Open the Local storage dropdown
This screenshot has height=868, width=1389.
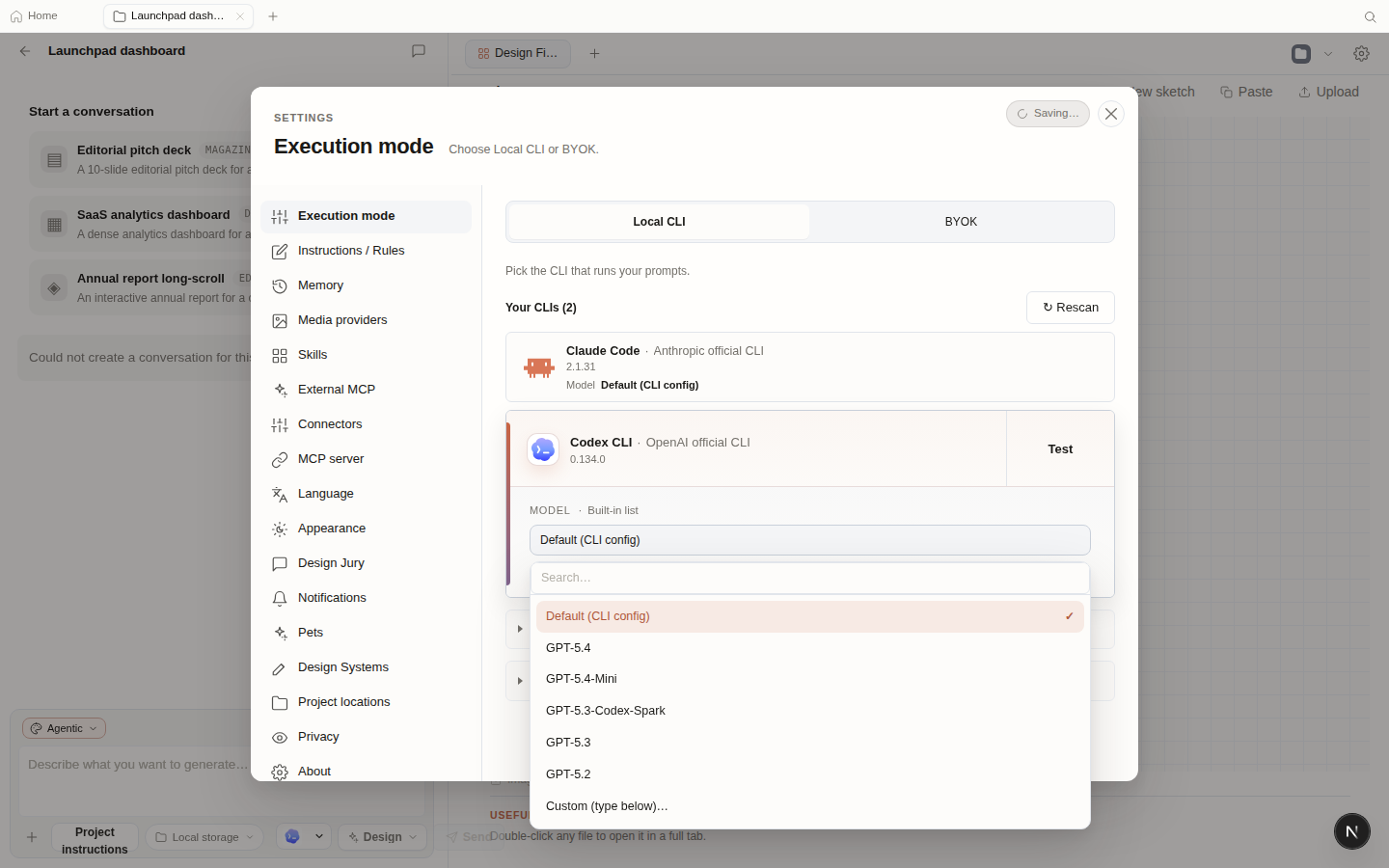pos(204,837)
